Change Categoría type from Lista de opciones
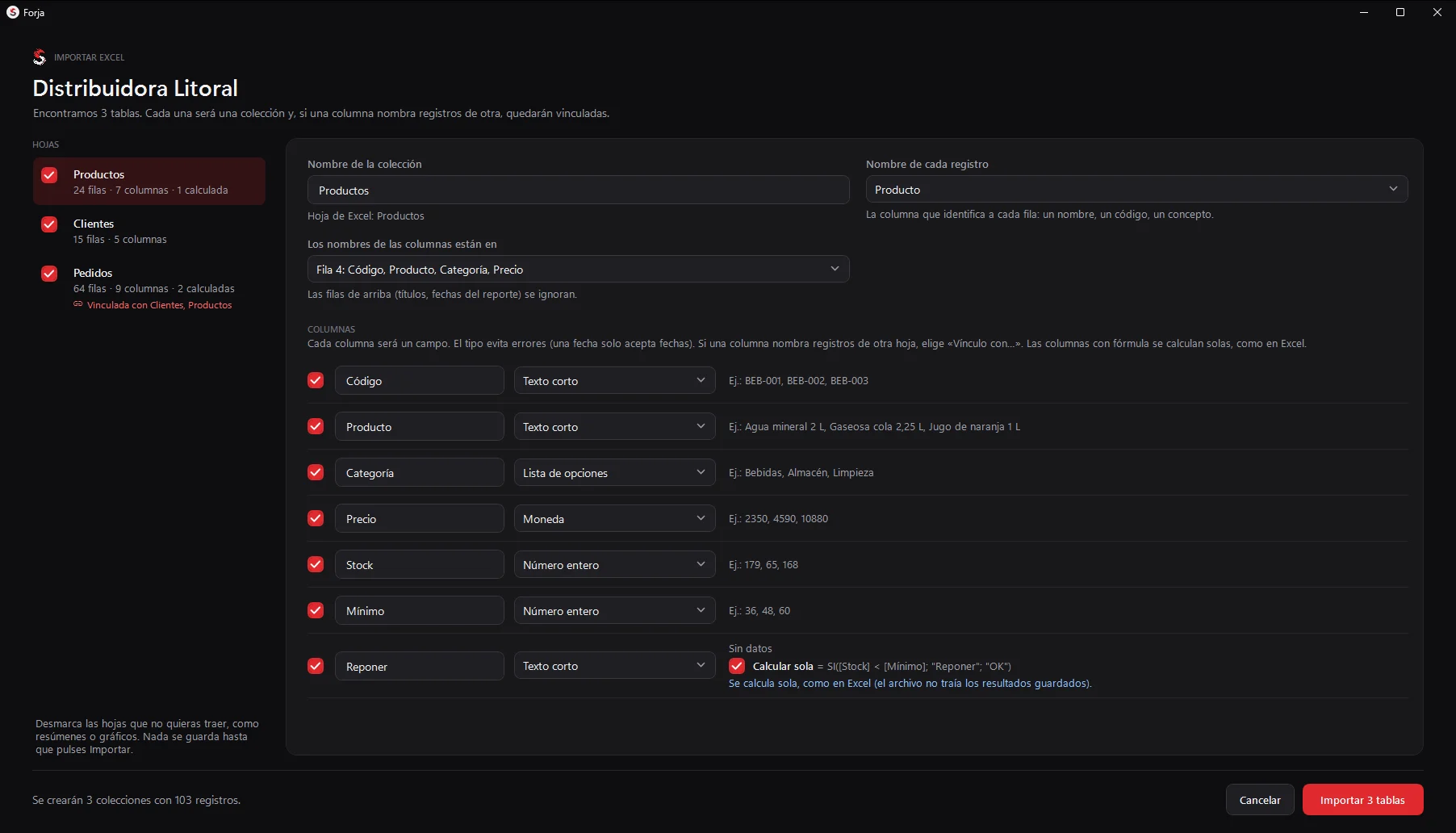The height and width of the screenshot is (833, 1456). [614, 472]
